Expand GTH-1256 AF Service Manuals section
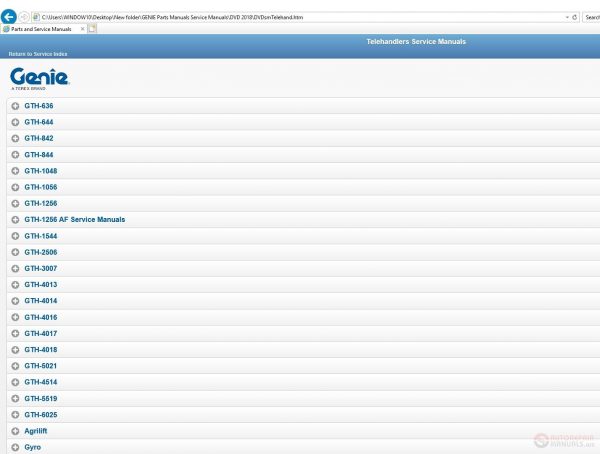Image resolution: width=600 pixels, height=454 pixels. pos(303,220)
